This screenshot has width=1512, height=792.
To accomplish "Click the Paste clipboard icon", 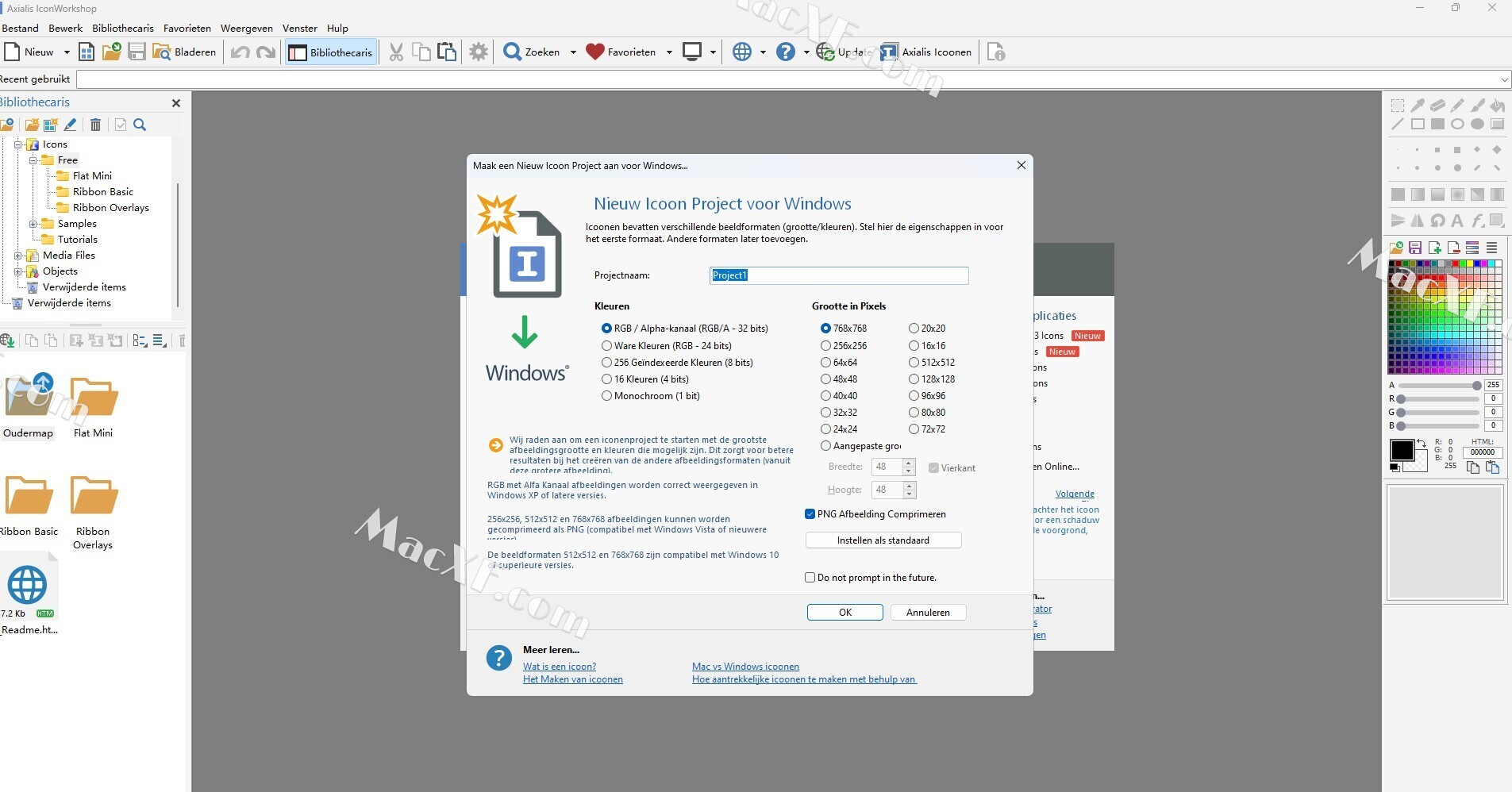I will coord(447,52).
